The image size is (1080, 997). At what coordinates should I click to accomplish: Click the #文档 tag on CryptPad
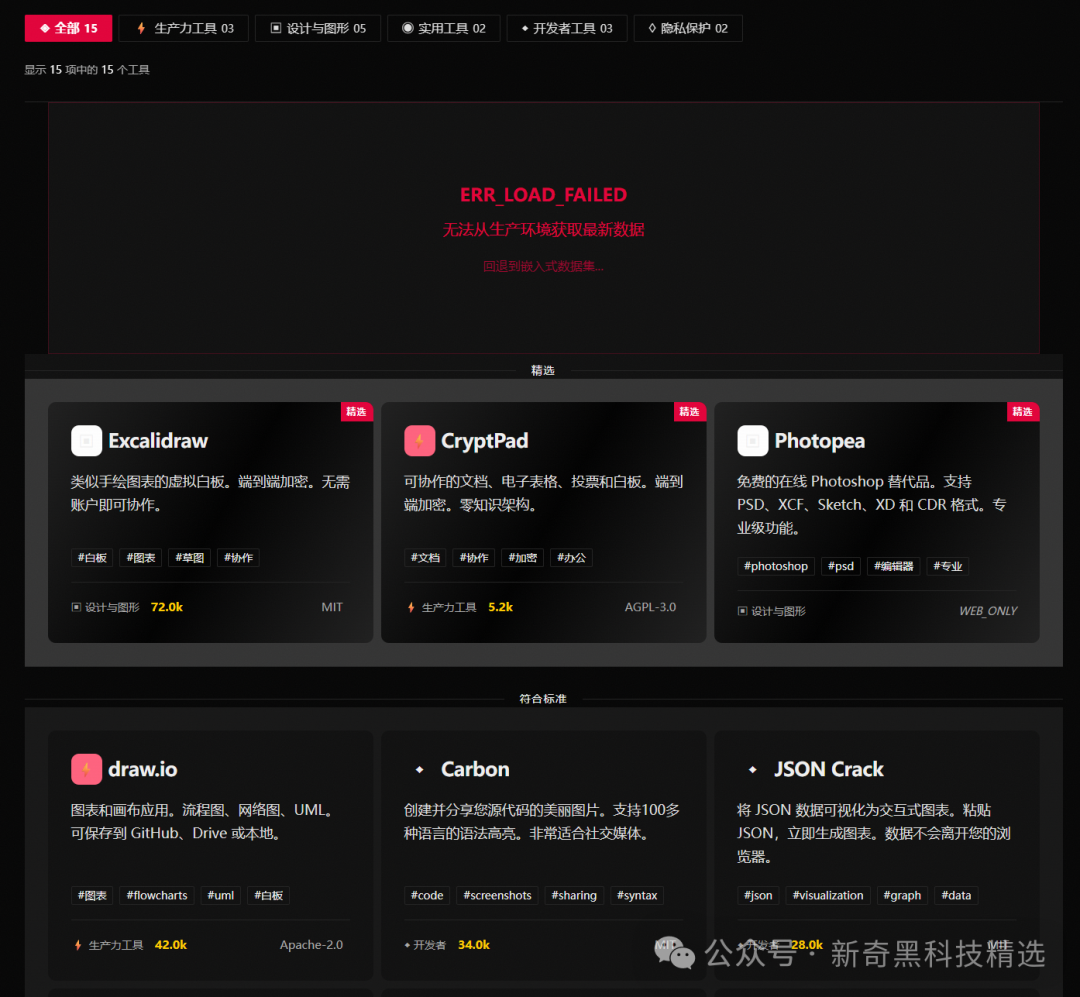425,557
